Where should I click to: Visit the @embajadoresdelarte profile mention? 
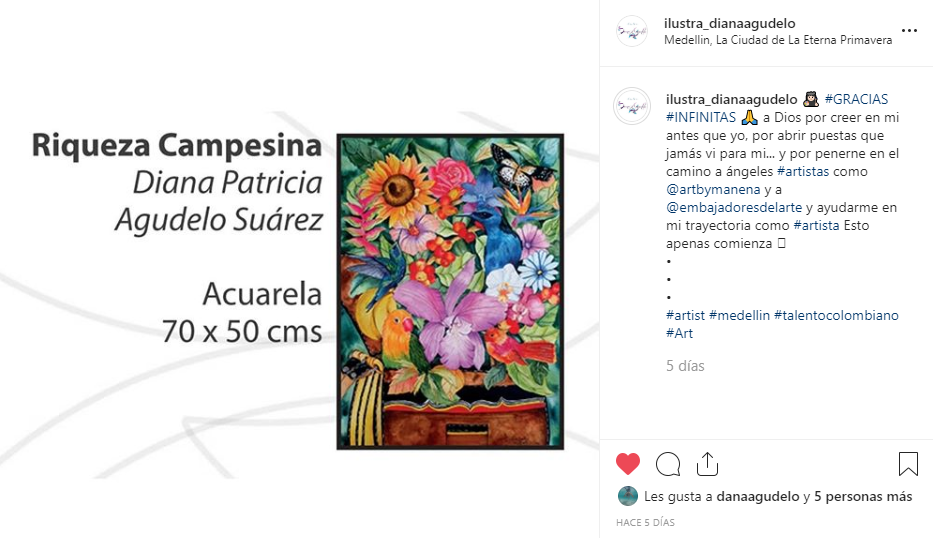point(734,207)
